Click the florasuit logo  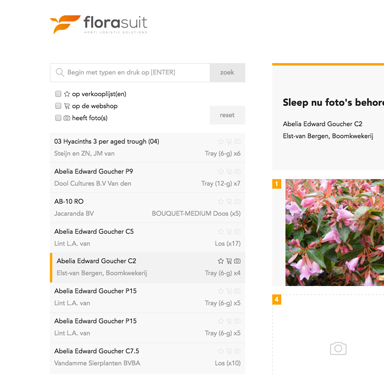click(x=99, y=24)
